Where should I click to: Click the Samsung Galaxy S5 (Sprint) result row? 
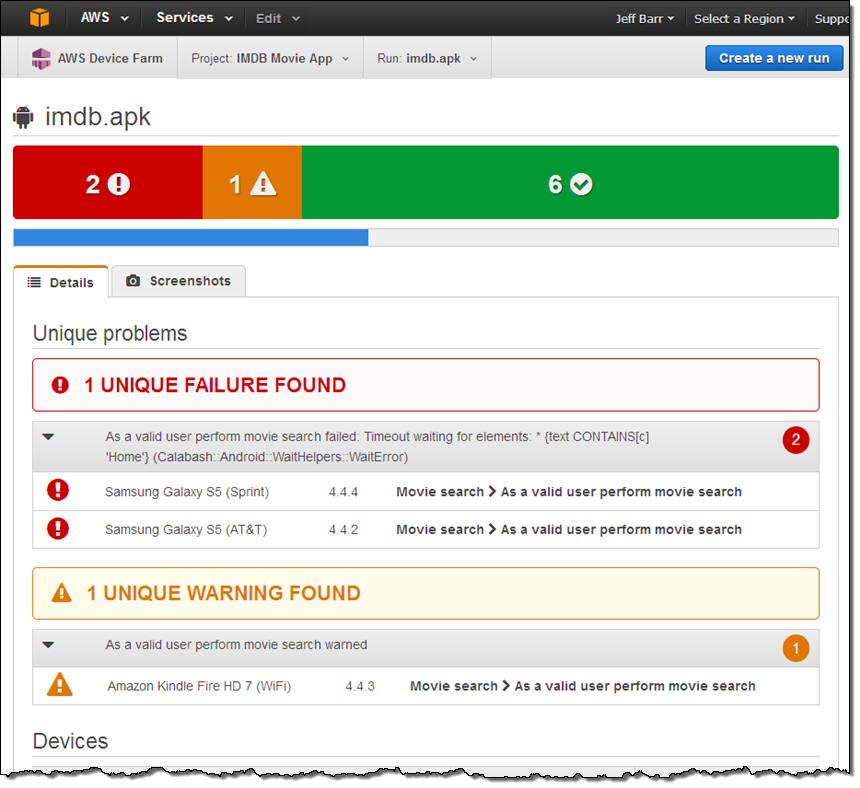click(425, 492)
